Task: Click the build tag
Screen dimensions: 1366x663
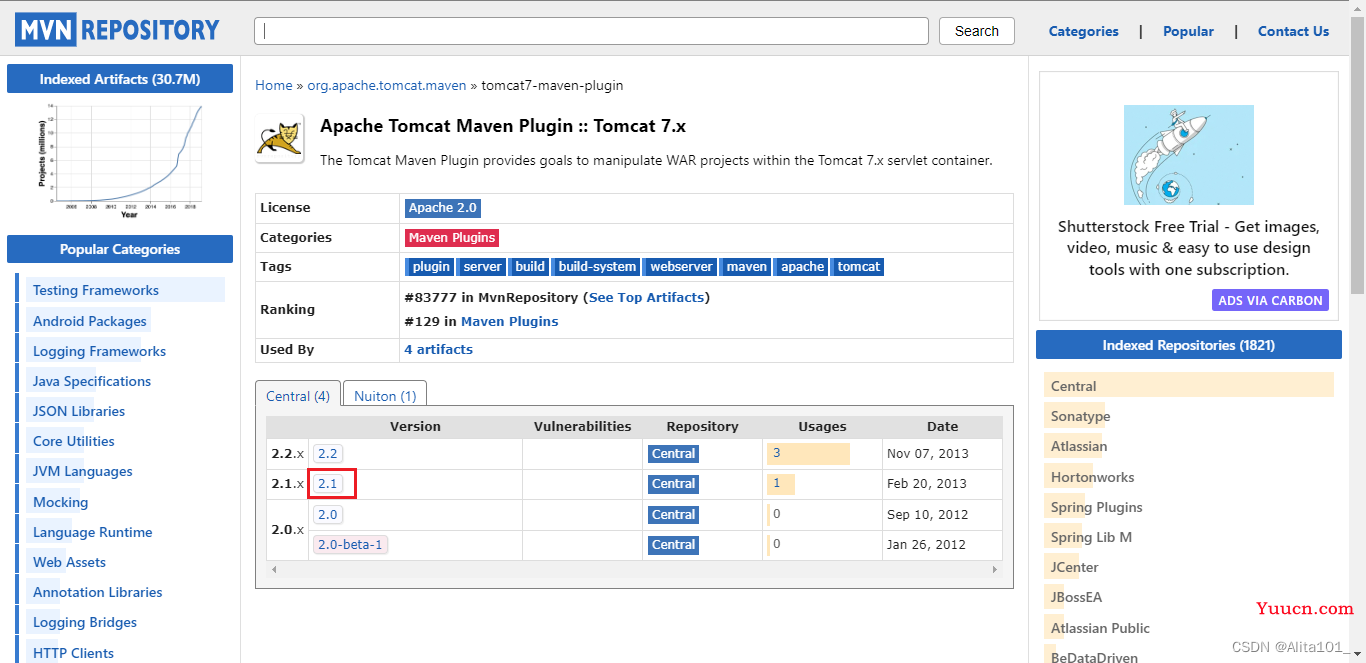Action: tap(530, 267)
